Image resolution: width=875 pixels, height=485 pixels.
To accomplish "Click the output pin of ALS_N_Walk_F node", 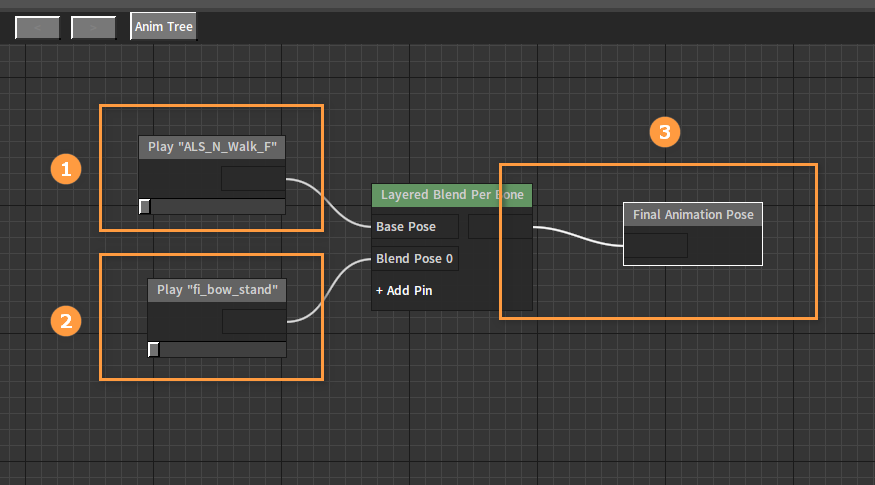I will (x=252, y=179).
